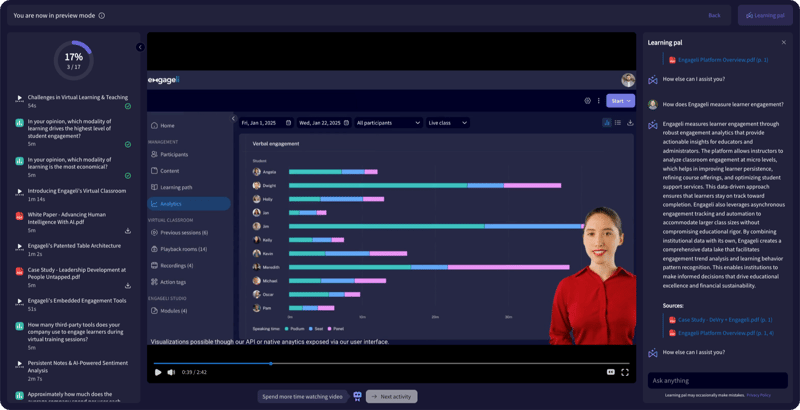Viewport: 800px width, 410px height.
Task: Click the Next activity button
Action: pyautogui.click(x=391, y=396)
